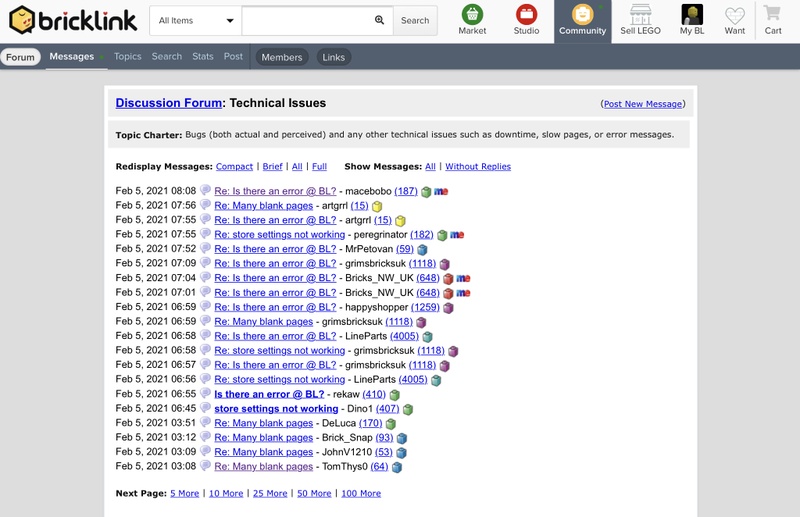Click blue brick icon next to JohnV1210
Image resolution: width=800 pixels, height=517 pixels.
point(402,453)
